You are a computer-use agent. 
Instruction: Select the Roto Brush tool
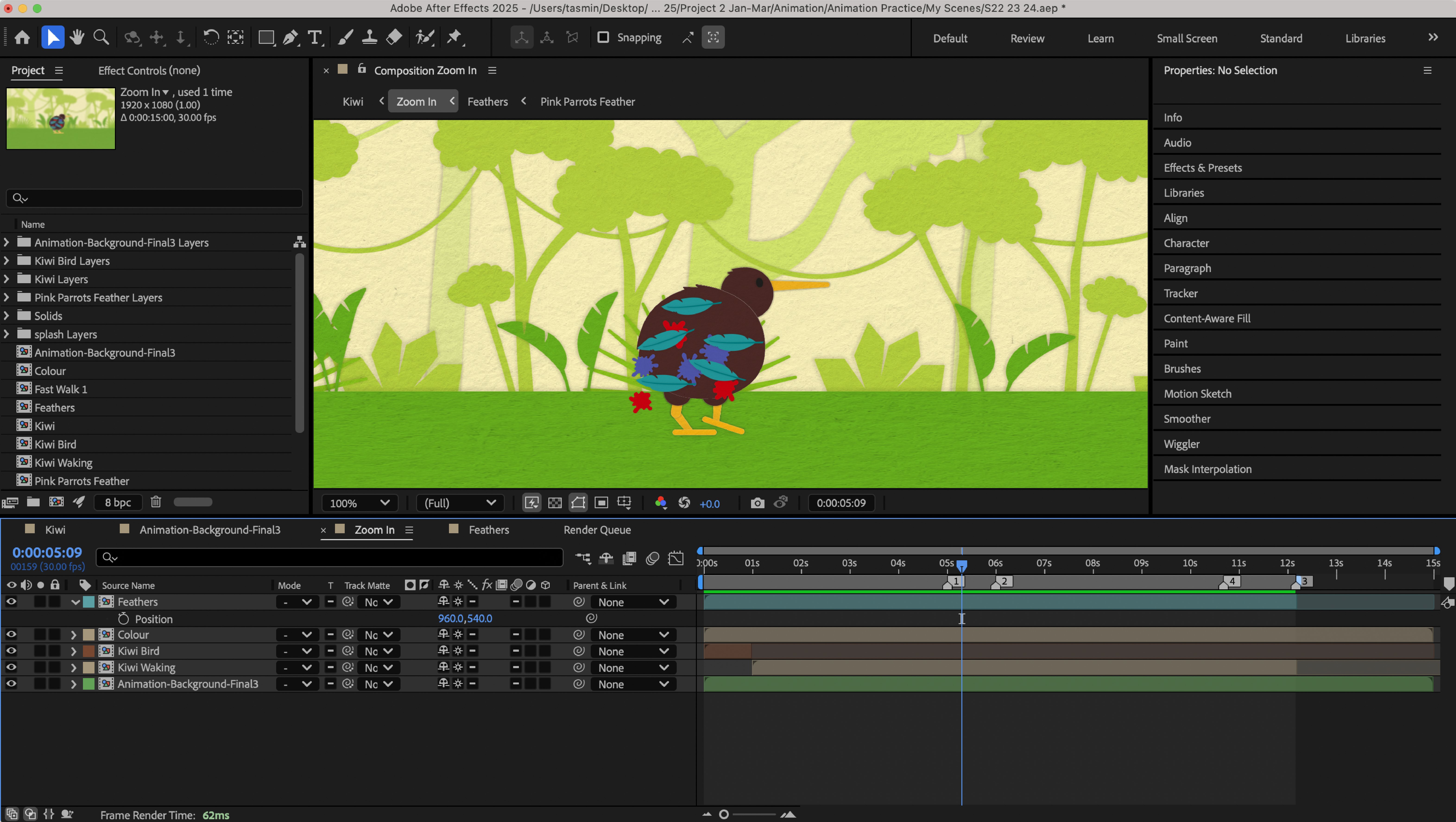pyautogui.click(x=424, y=38)
